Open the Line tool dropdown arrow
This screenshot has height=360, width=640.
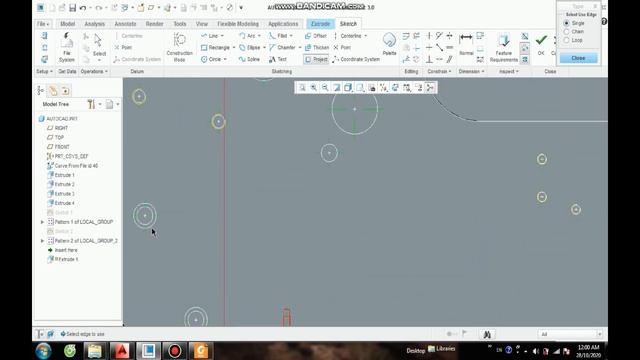click(x=222, y=36)
